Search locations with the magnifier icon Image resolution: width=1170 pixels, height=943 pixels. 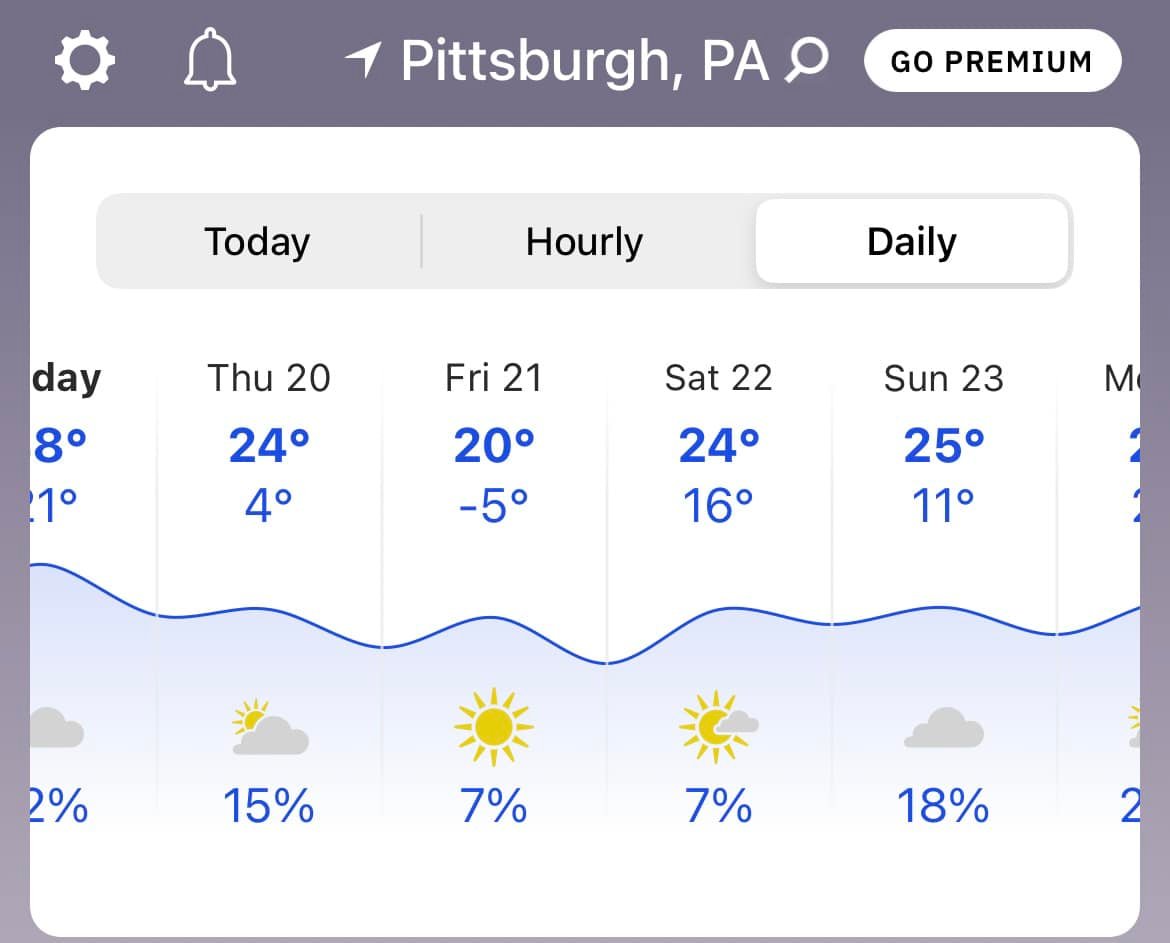pos(807,60)
